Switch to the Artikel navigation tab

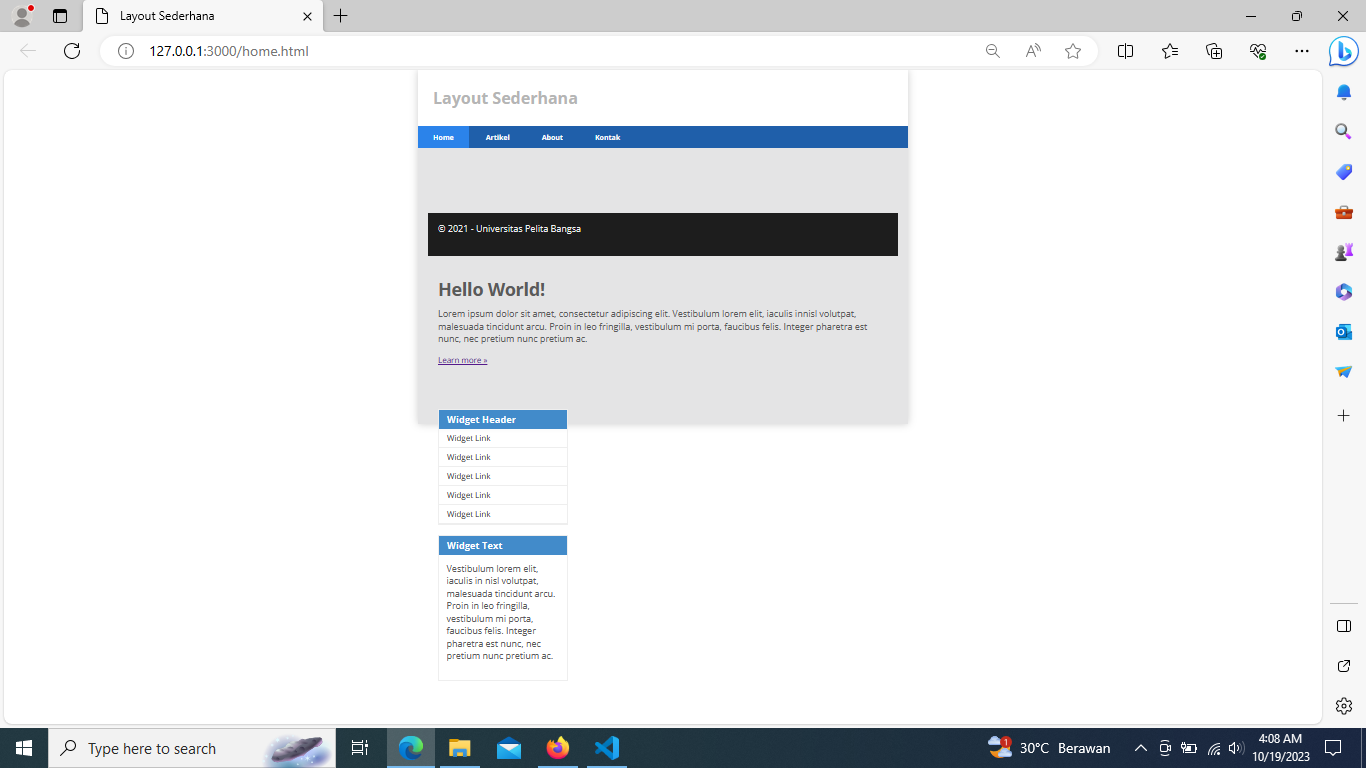(x=497, y=137)
